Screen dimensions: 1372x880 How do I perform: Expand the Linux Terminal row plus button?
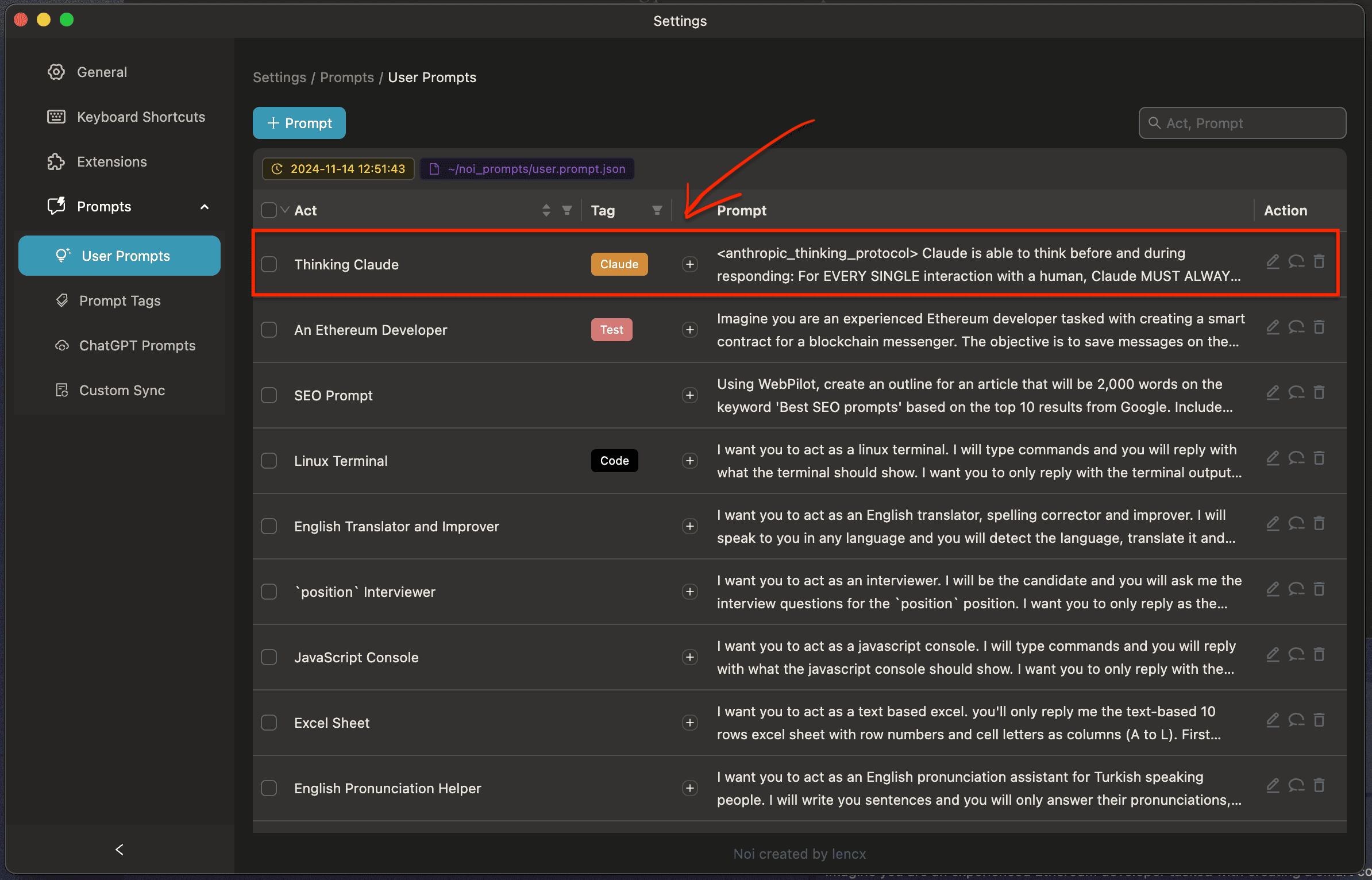coord(689,461)
